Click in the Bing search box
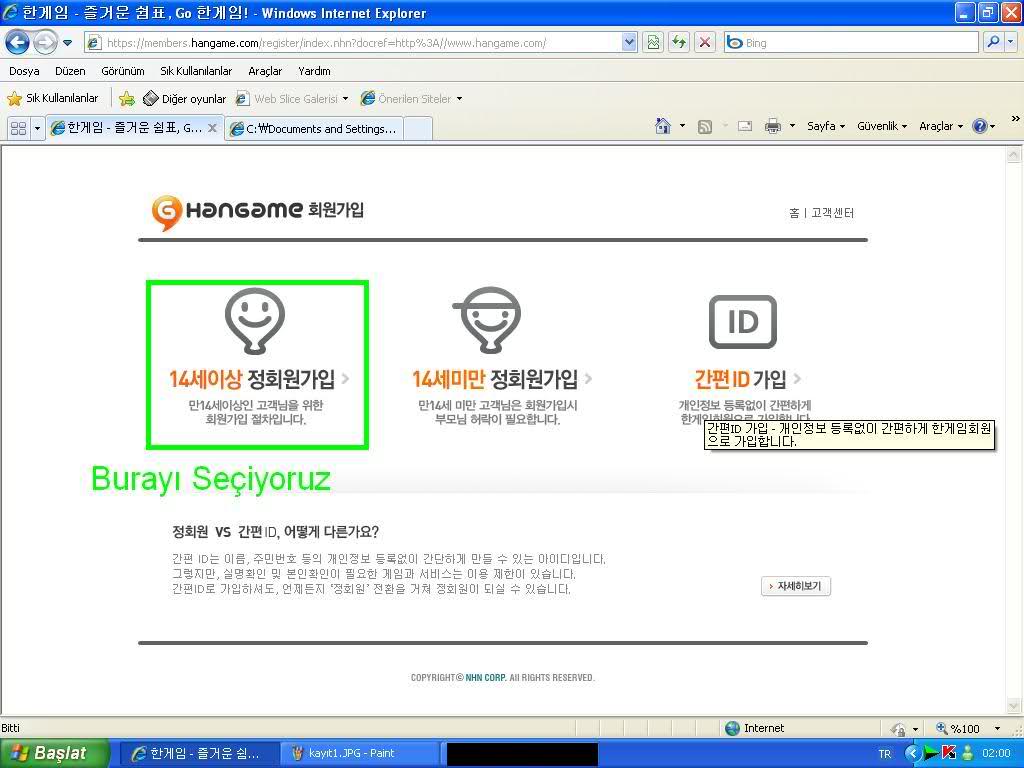 pos(852,43)
